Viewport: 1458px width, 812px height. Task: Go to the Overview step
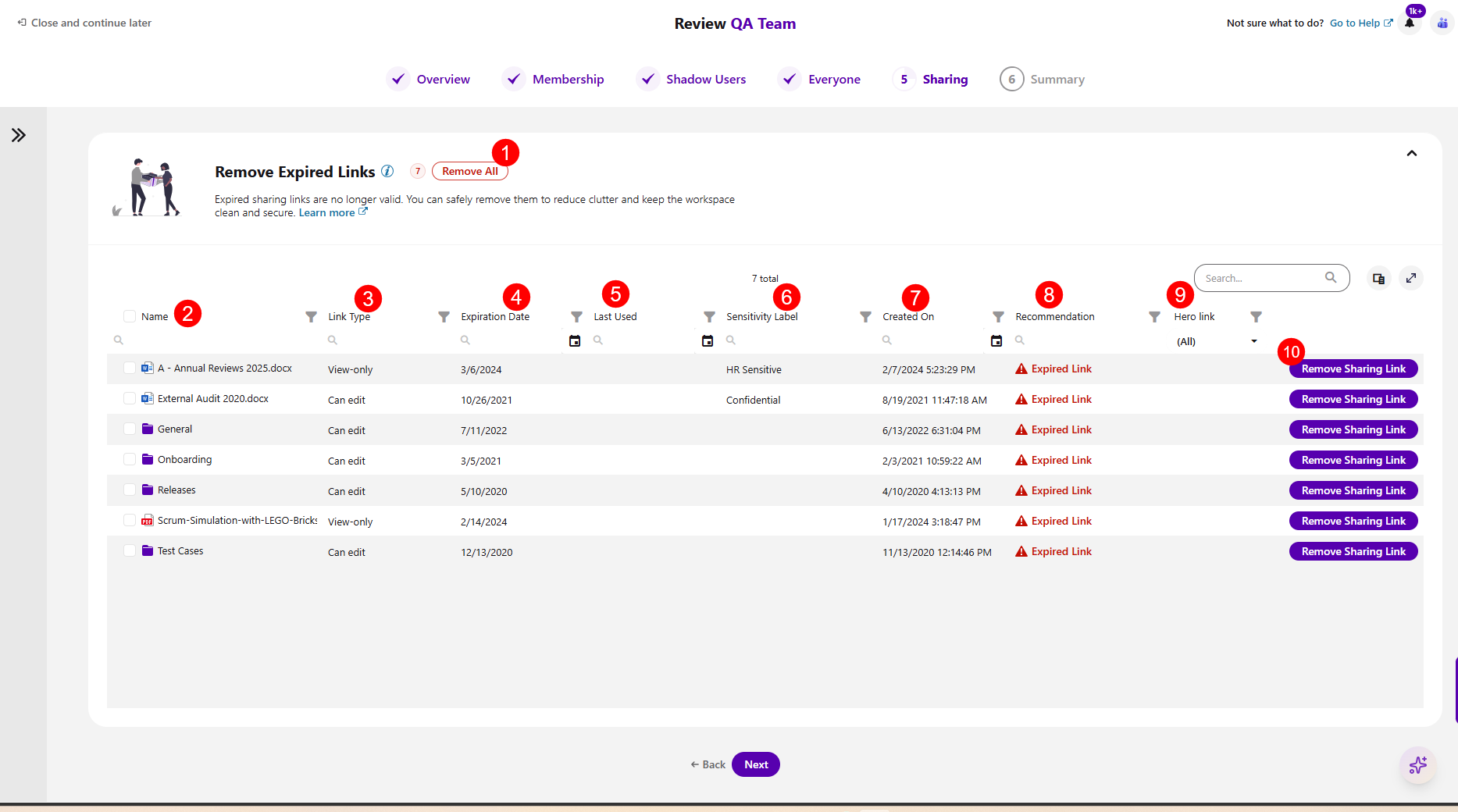click(429, 79)
